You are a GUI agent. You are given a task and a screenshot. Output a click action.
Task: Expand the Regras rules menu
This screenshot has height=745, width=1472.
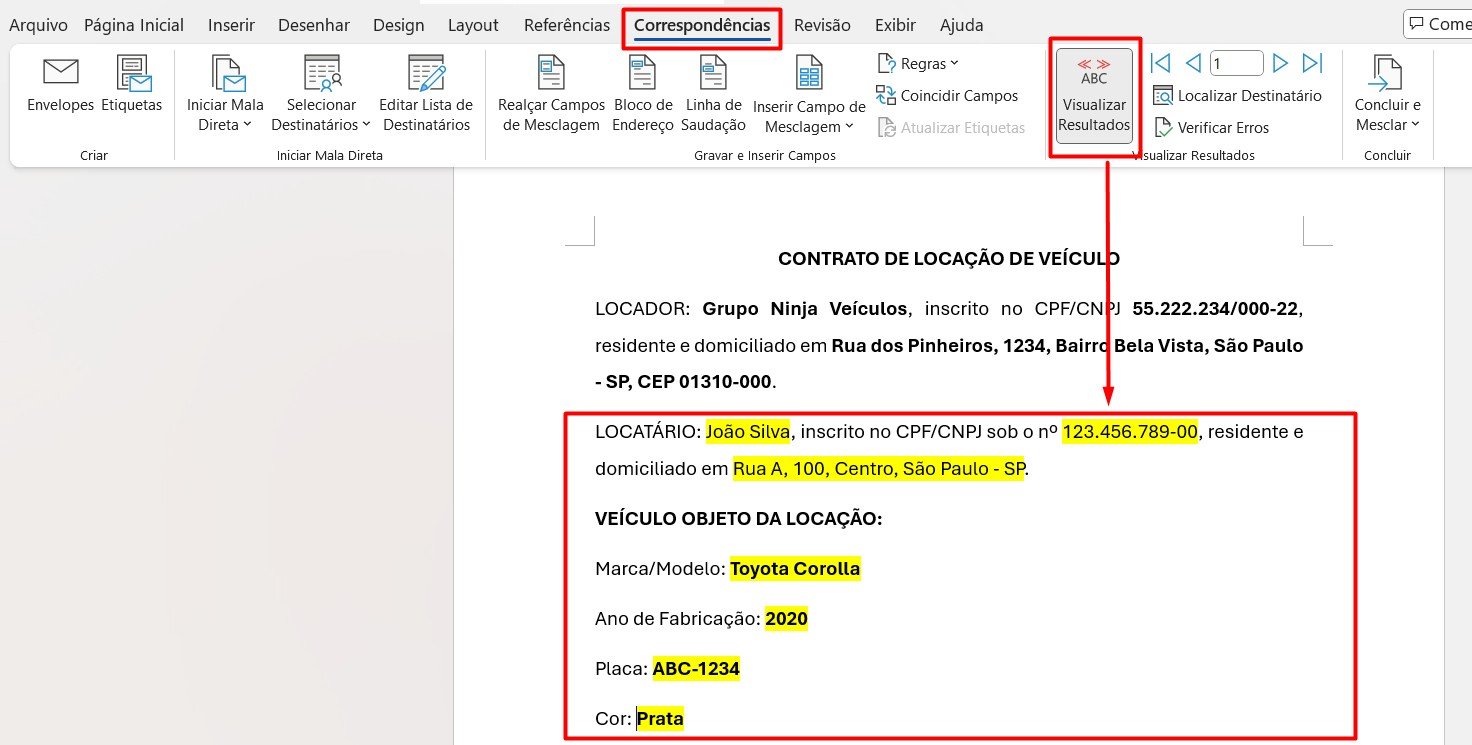click(x=917, y=64)
